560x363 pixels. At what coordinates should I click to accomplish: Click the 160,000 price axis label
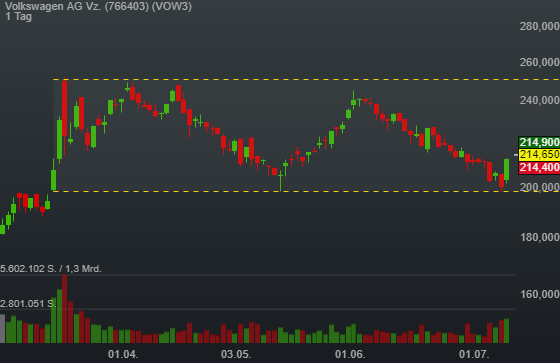540,294
